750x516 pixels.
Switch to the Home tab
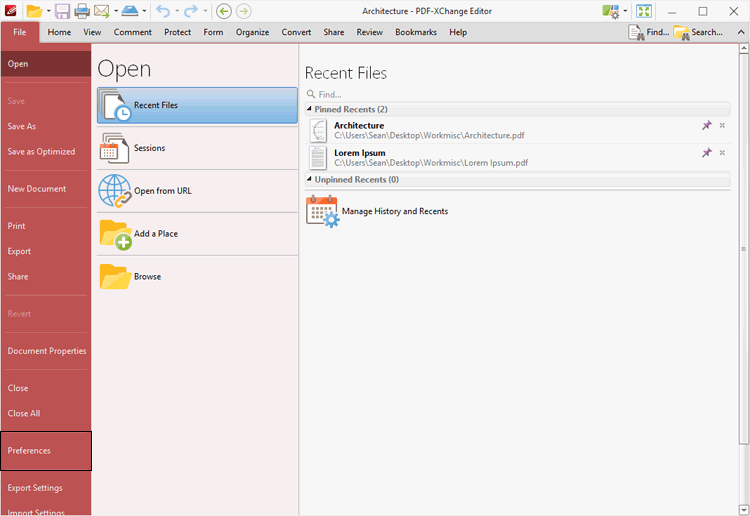tap(59, 32)
